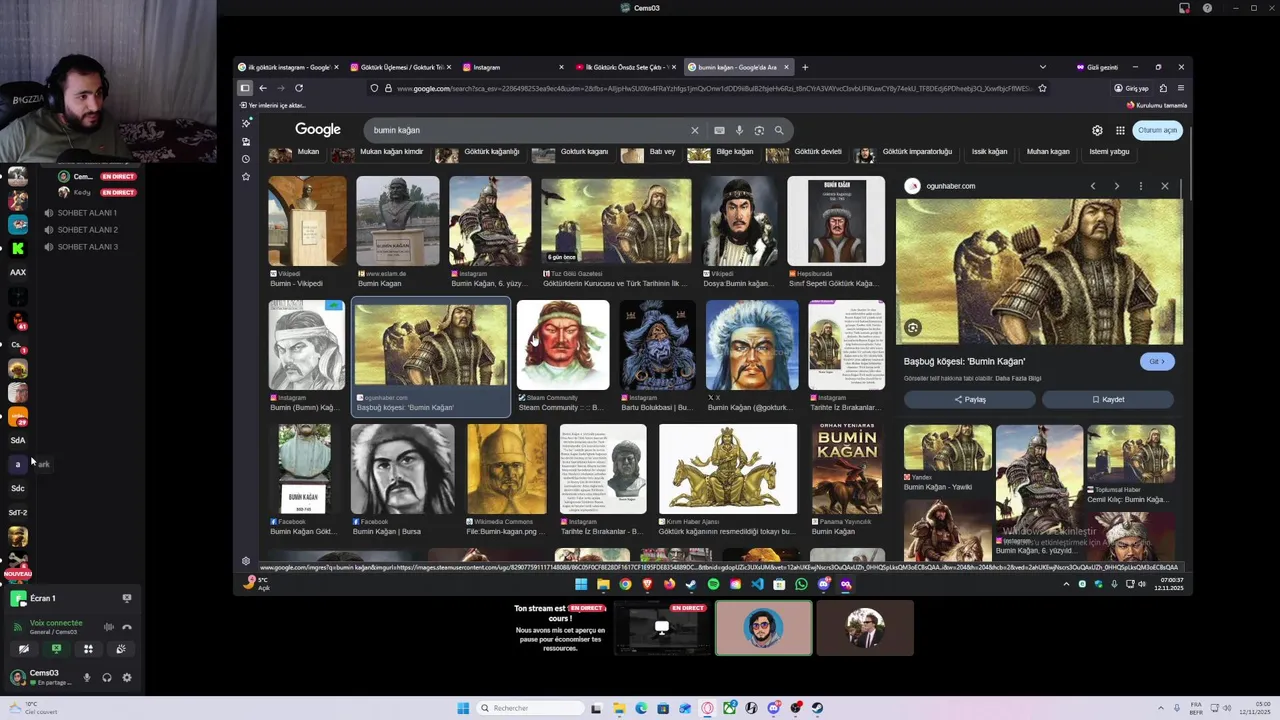Screen dimensions: 1280x720
Task: Open sidebar settings gear at bottom
Action: pyautogui.click(x=246, y=561)
